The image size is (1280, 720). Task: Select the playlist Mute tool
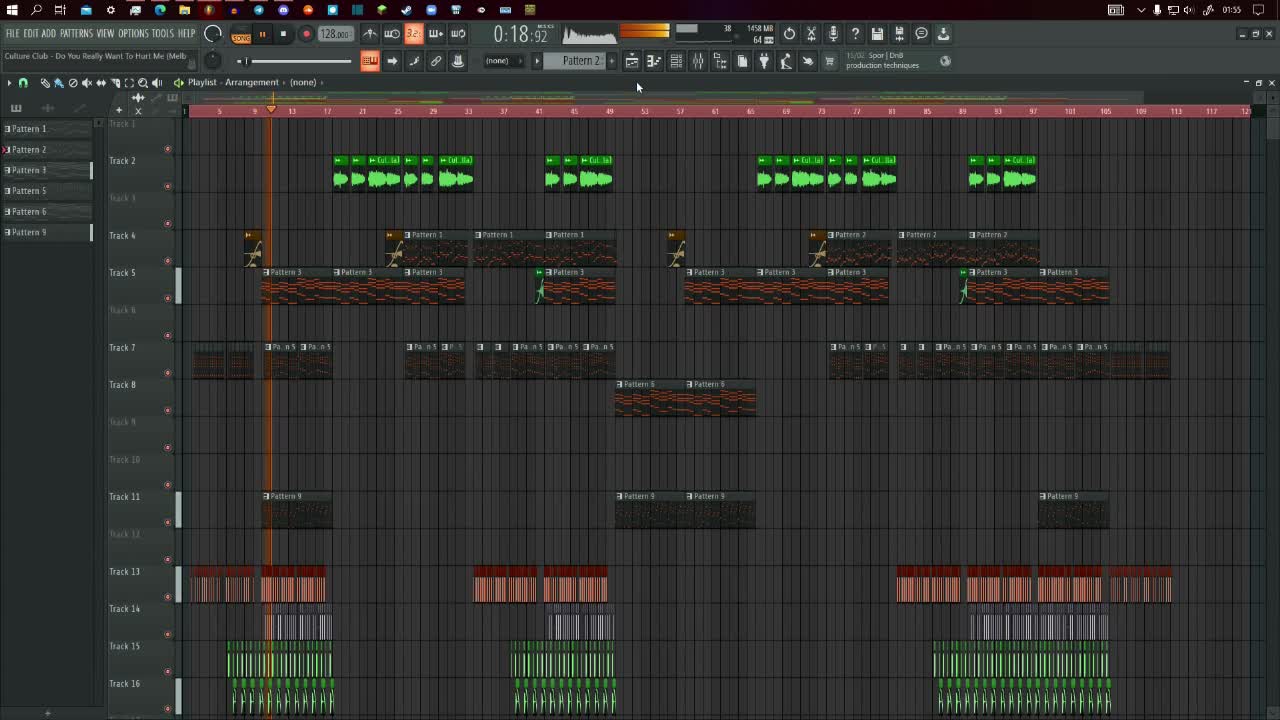tap(87, 82)
